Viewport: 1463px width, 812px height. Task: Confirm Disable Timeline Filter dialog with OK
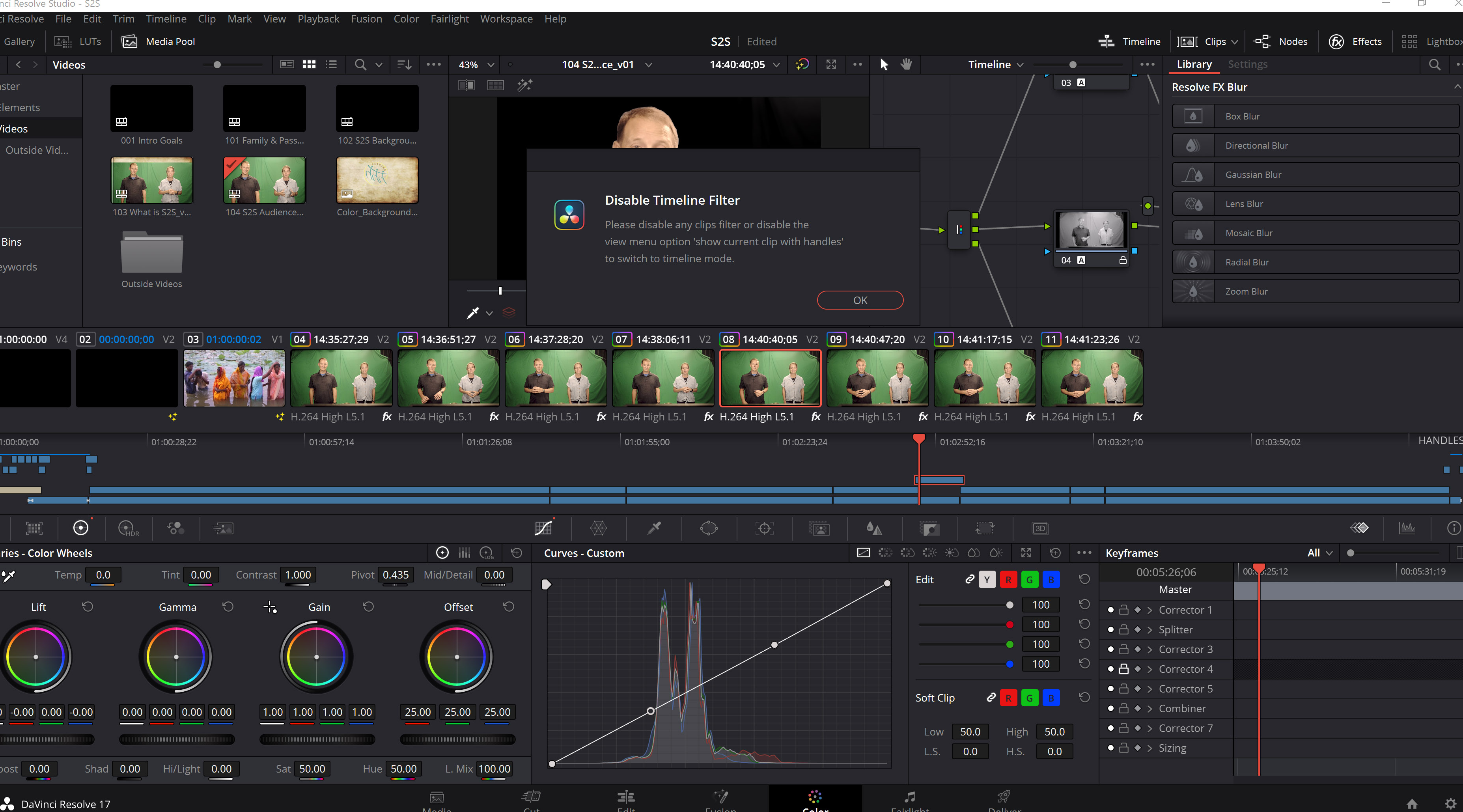coord(860,300)
